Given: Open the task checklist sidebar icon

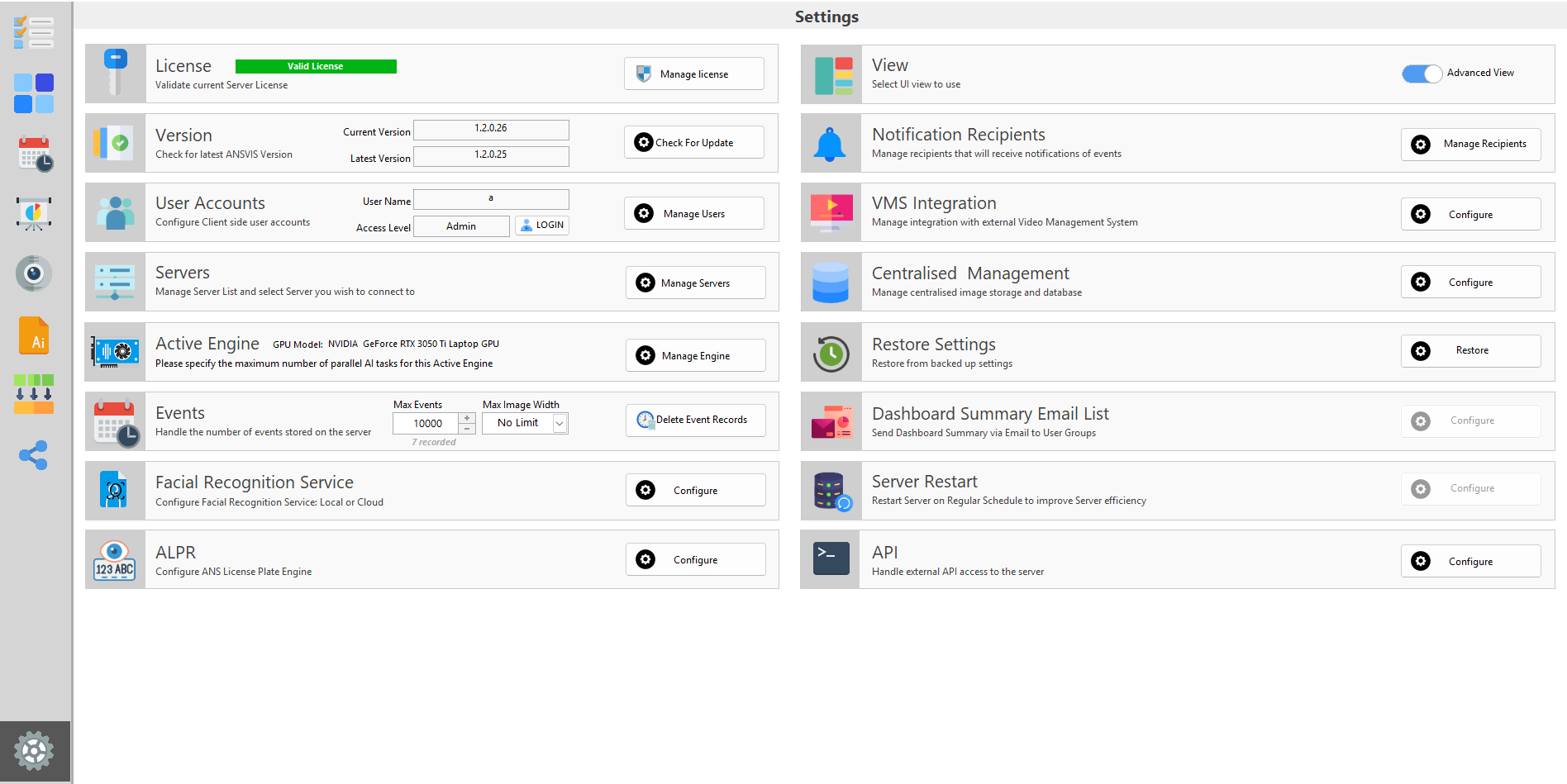Looking at the screenshot, I should 34,33.
